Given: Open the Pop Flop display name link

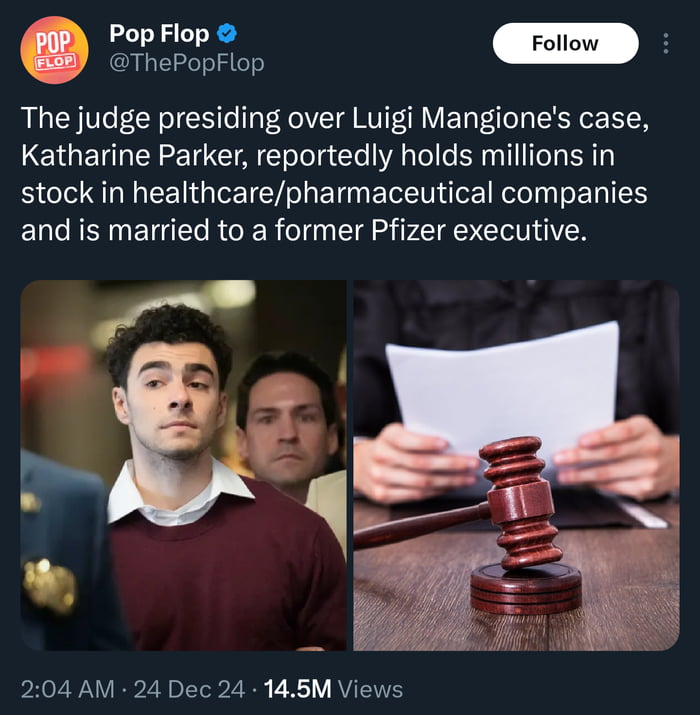Looking at the screenshot, I should click(x=159, y=34).
